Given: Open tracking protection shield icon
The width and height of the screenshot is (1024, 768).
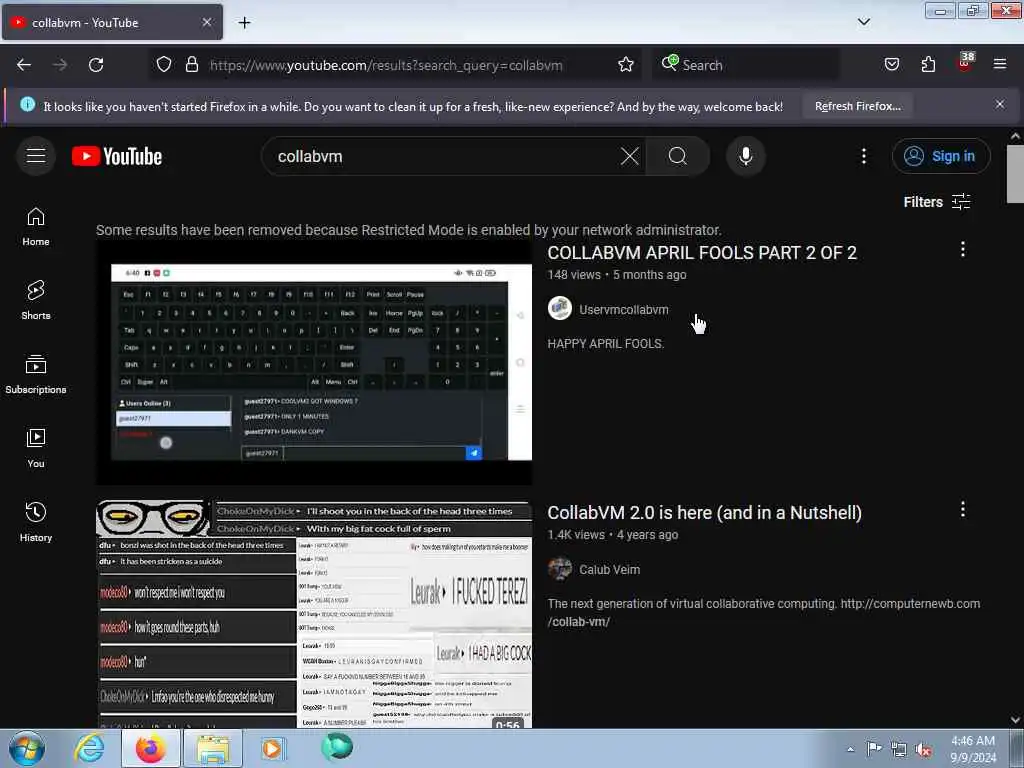Looking at the screenshot, I should (164, 65).
